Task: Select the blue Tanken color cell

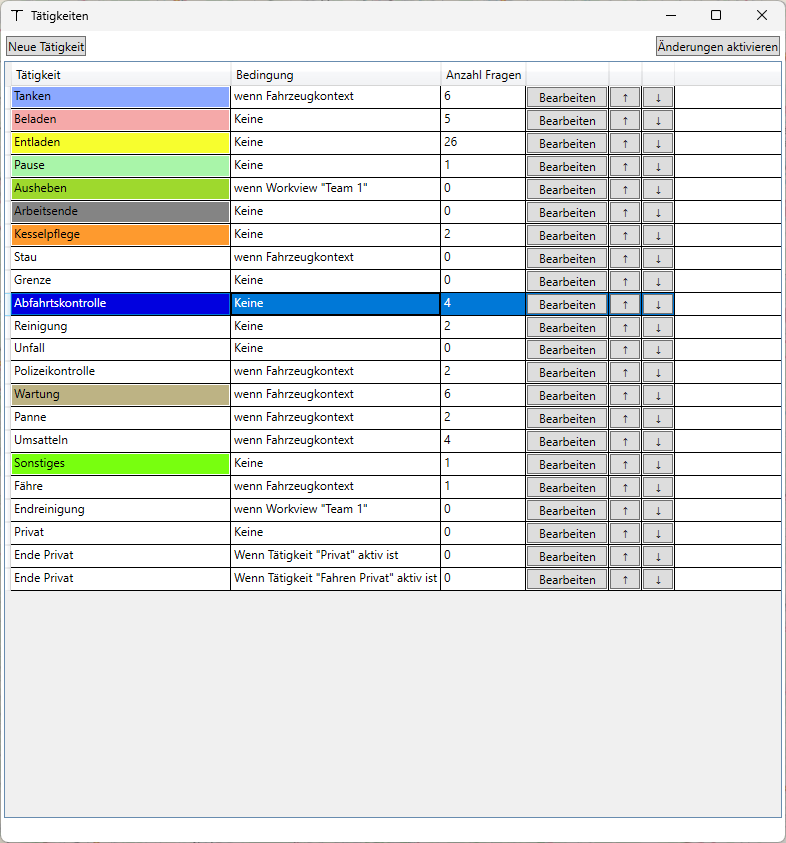Action: pyautogui.click(x=120, y=97)
